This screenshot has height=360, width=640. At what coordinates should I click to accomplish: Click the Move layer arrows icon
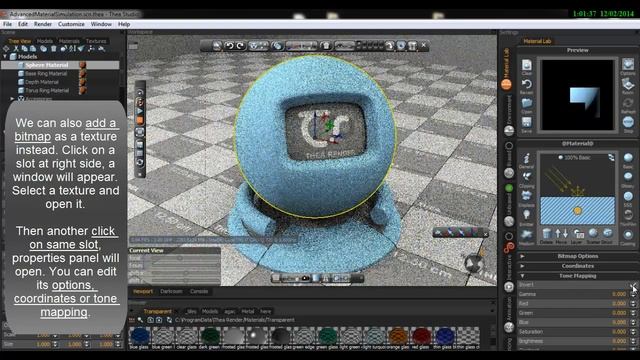tap(562, 233)
